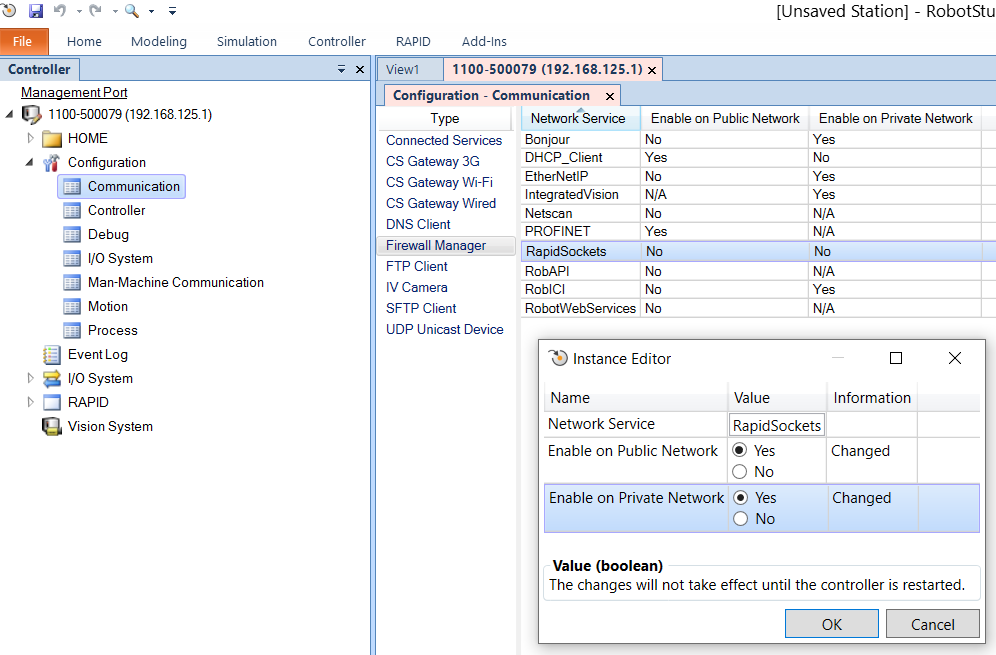Confirm the Instance Editor with OK
The height and width of the screenshot is (655, 996).
tap(831, 624)
